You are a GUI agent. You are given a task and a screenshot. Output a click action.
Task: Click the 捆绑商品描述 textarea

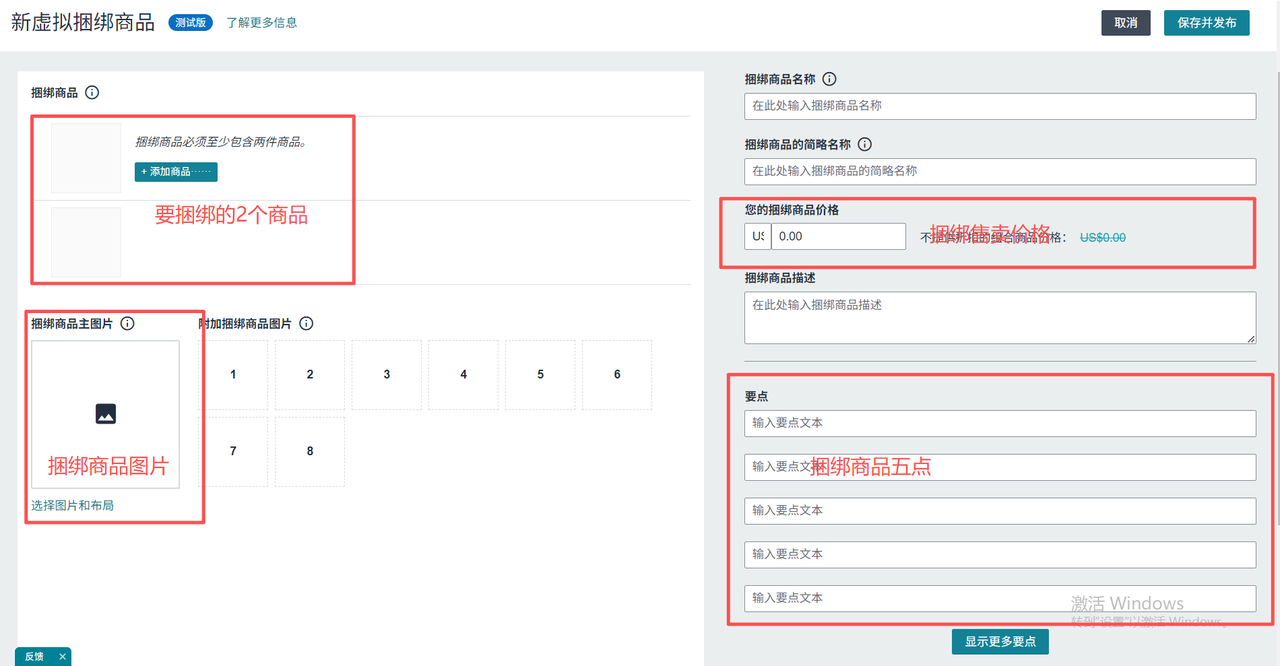click(1000, 317)
